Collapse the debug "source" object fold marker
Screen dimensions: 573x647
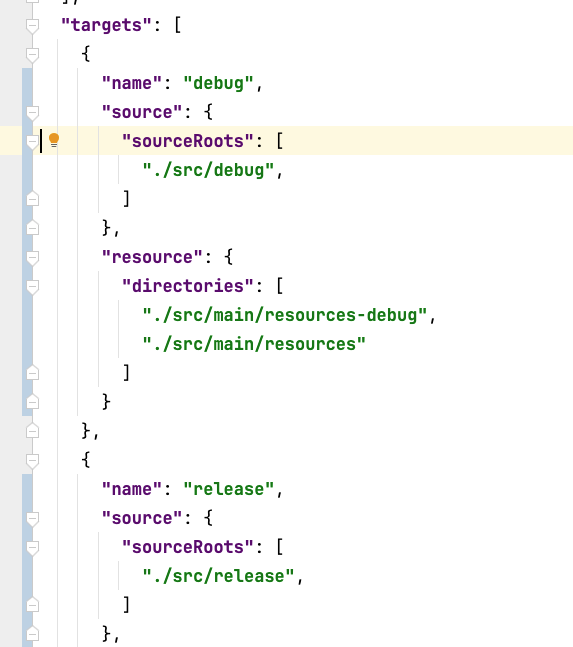click(x=32, y=113)
